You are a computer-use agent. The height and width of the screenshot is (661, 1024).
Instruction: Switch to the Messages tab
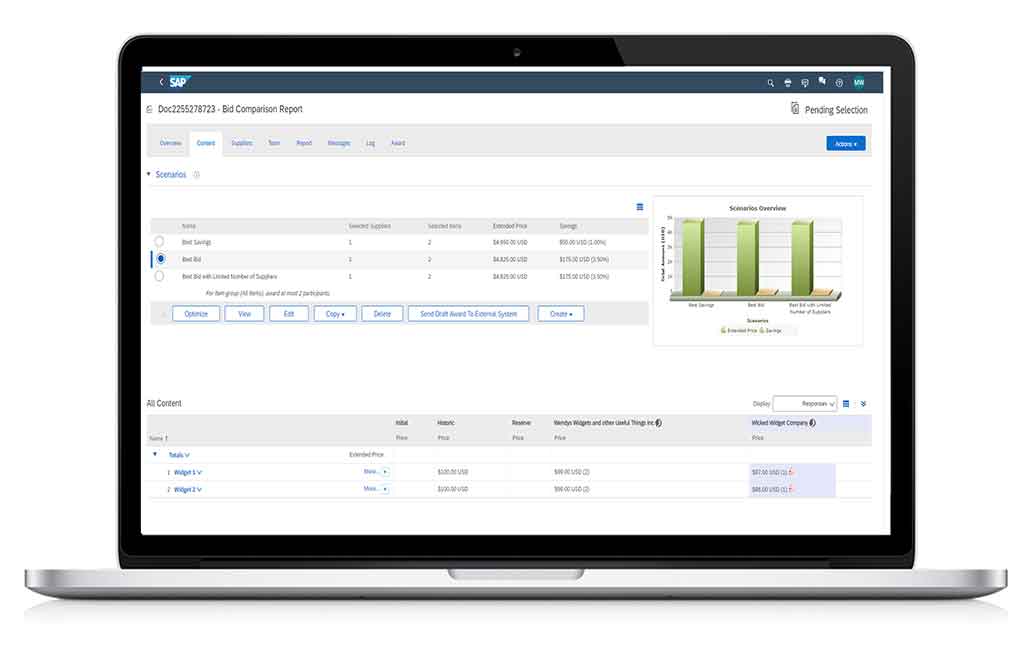pyautogui.click(x=339, y=143)
